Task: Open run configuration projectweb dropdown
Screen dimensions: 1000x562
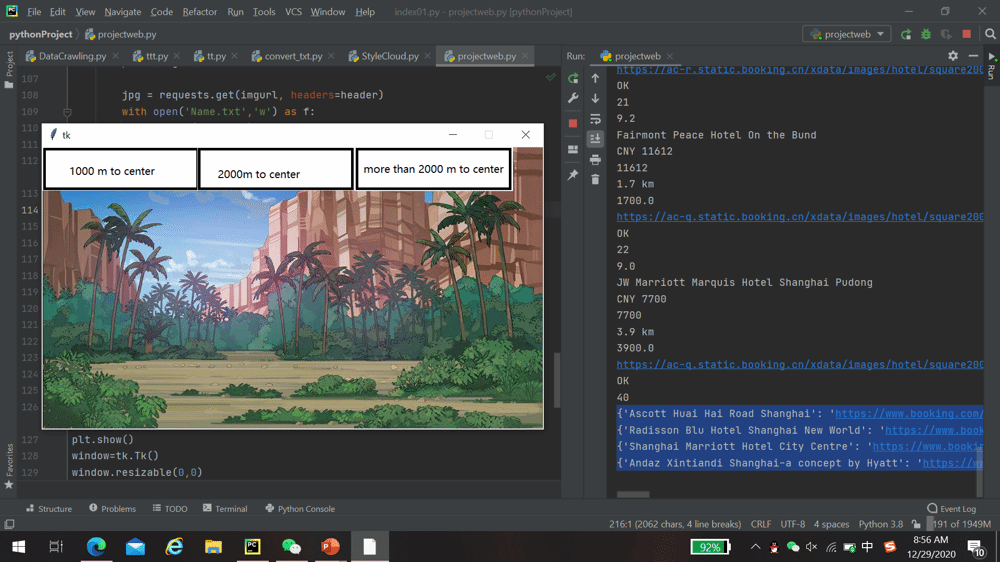Action: (847, 34)
